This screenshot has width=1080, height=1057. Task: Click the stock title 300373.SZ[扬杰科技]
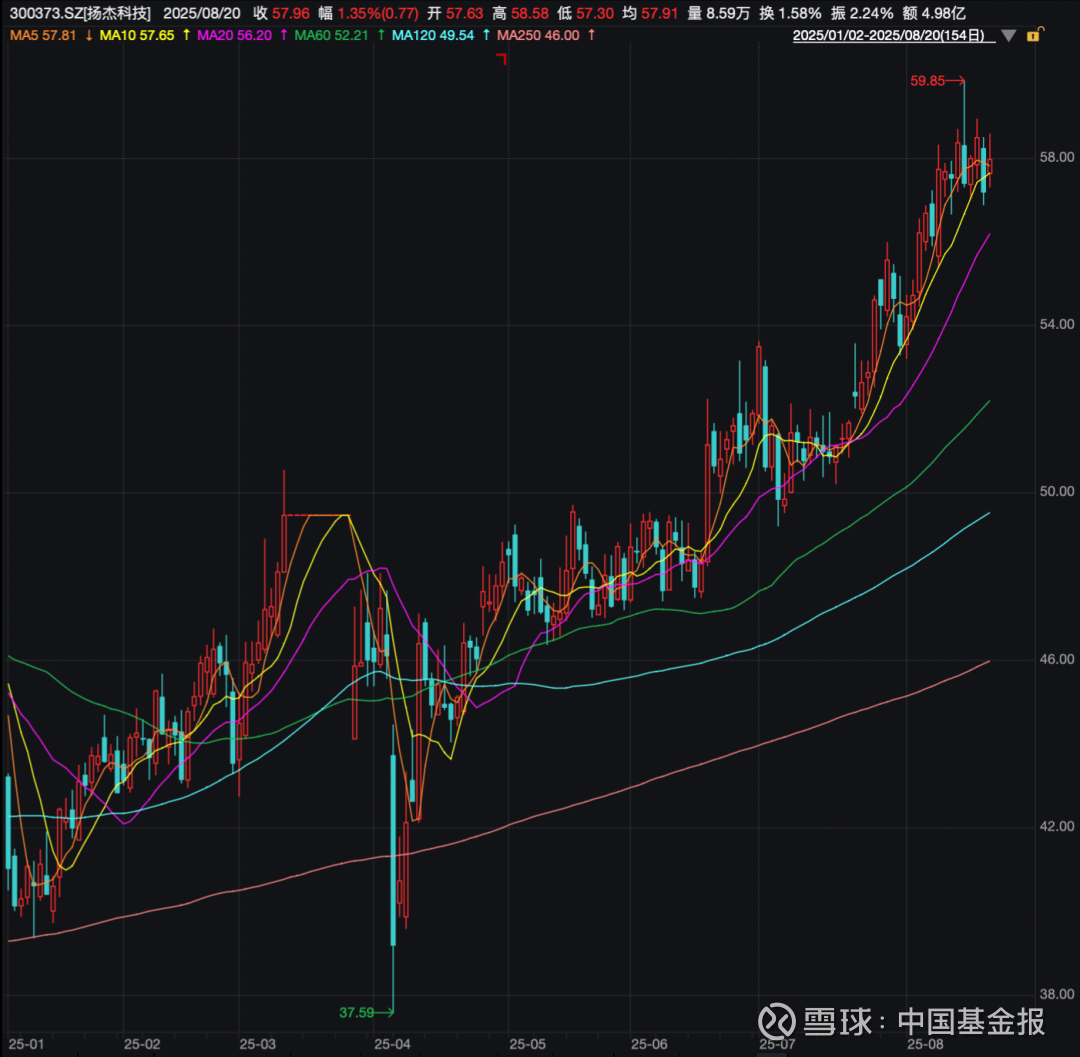tap(80, 13)
